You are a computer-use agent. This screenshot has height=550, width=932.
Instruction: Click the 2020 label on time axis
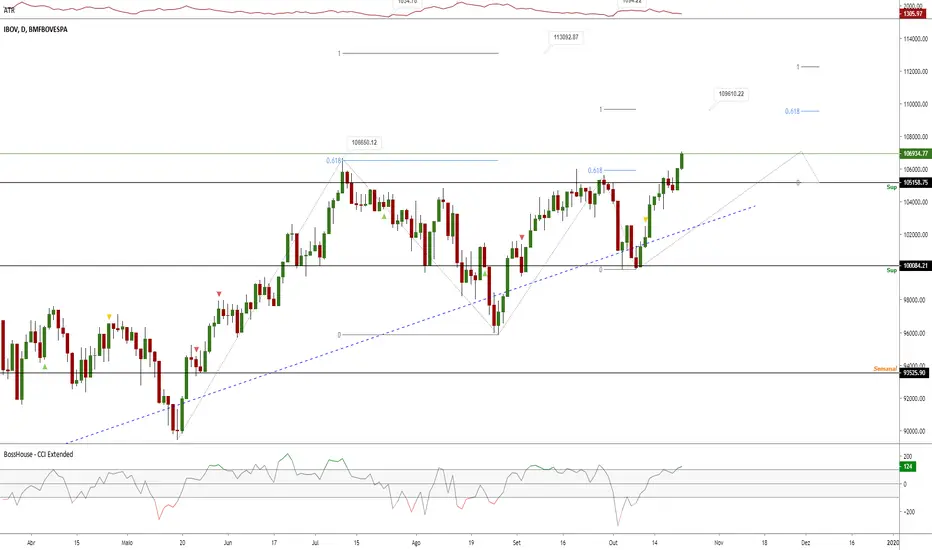point(893,543)
